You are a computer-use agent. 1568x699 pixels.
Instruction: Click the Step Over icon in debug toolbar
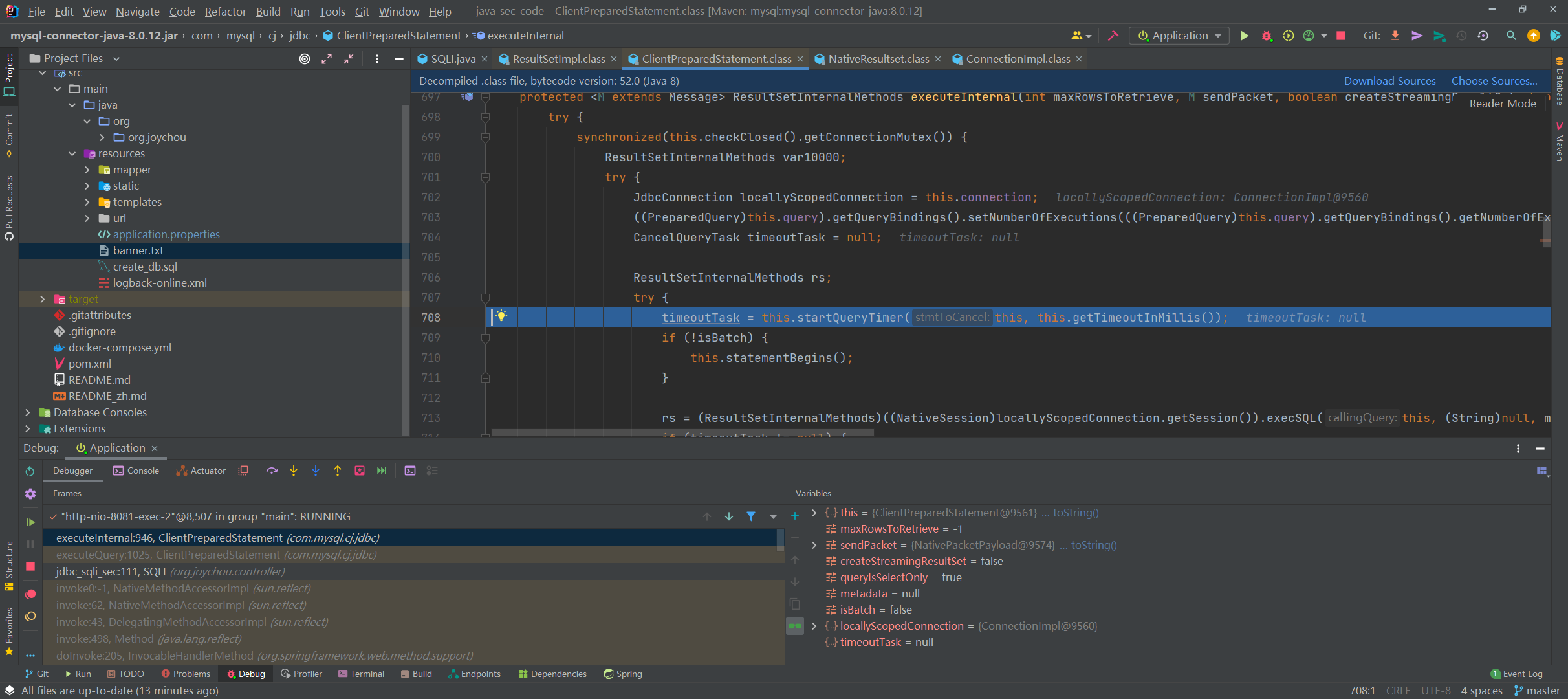(272, 471)
